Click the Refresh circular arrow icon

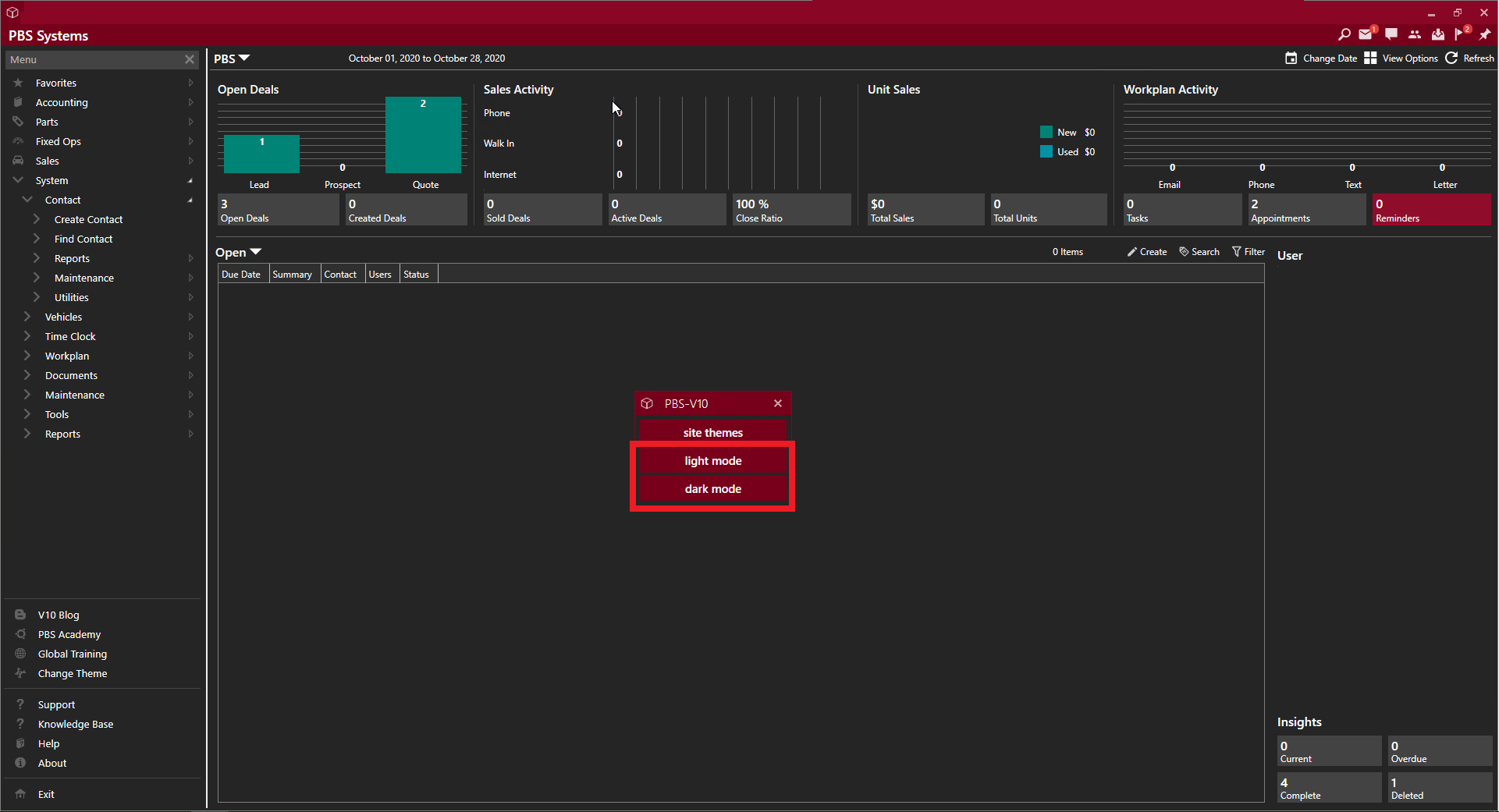(1451, 59)
